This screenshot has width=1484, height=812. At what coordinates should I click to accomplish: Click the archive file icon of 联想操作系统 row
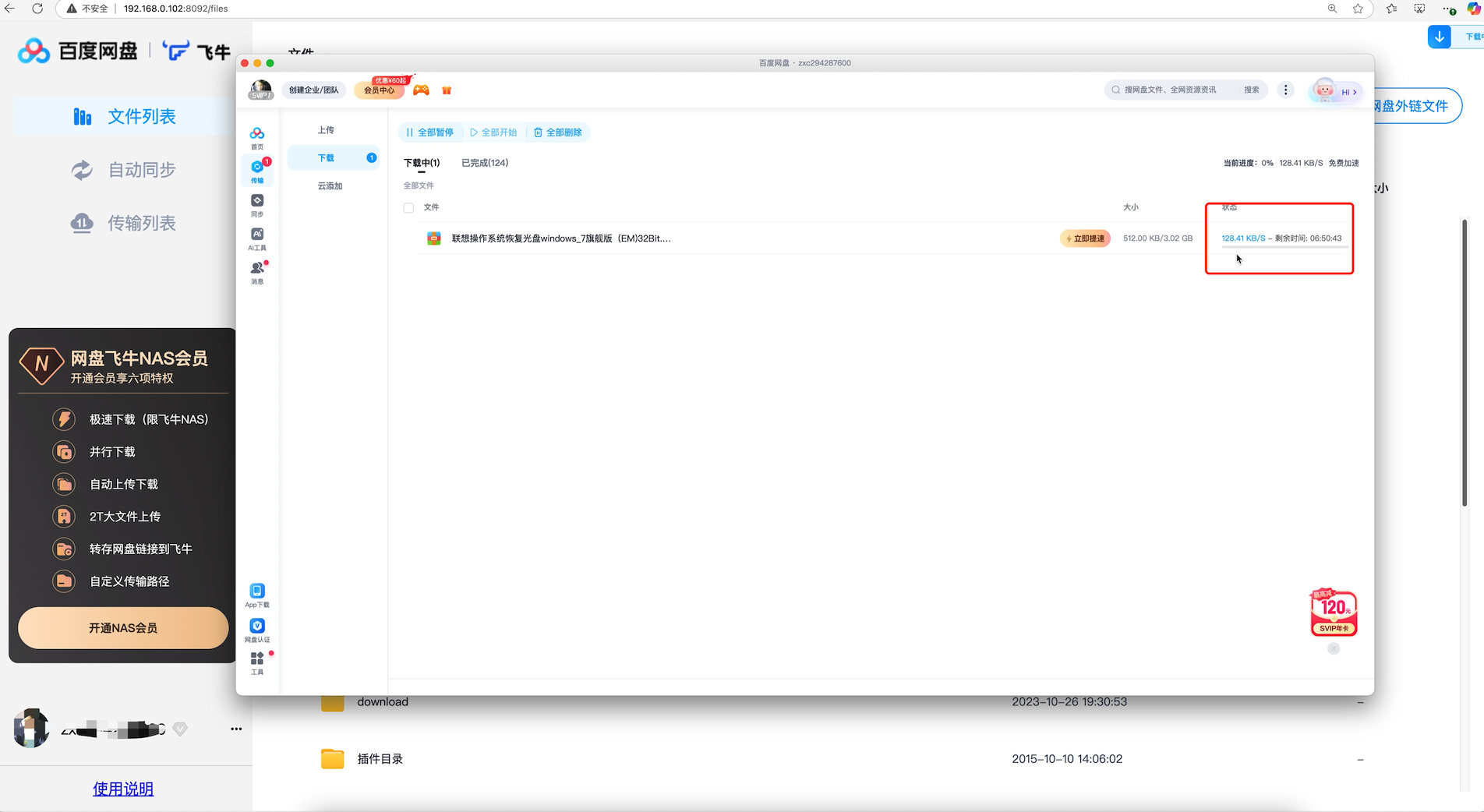coord(434,238)
